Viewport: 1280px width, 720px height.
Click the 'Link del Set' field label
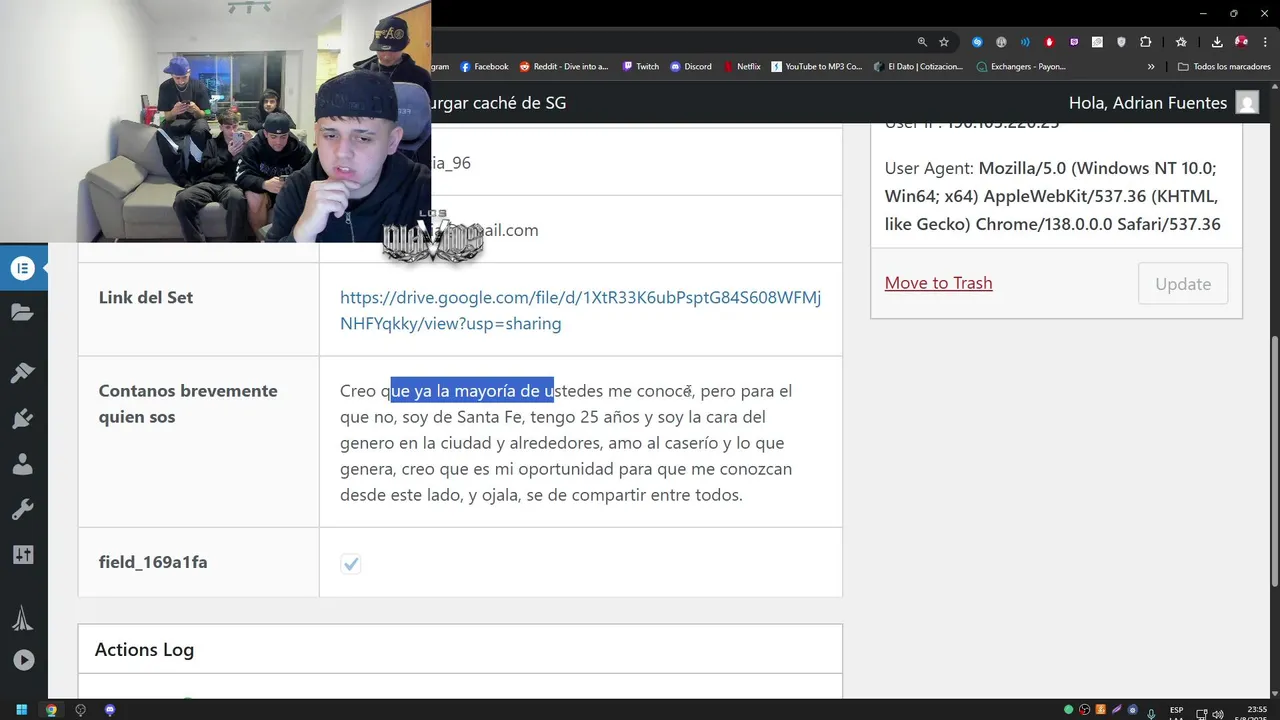tap(146, 298)
